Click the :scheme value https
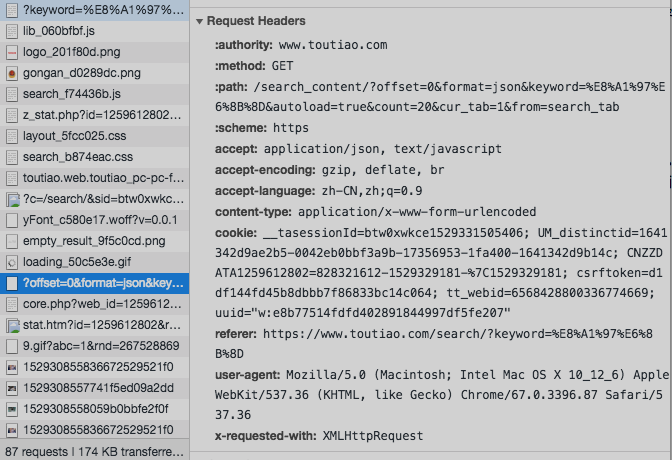Image resolution: width=672 pixels, height=460 pixels. pos(291,128)
